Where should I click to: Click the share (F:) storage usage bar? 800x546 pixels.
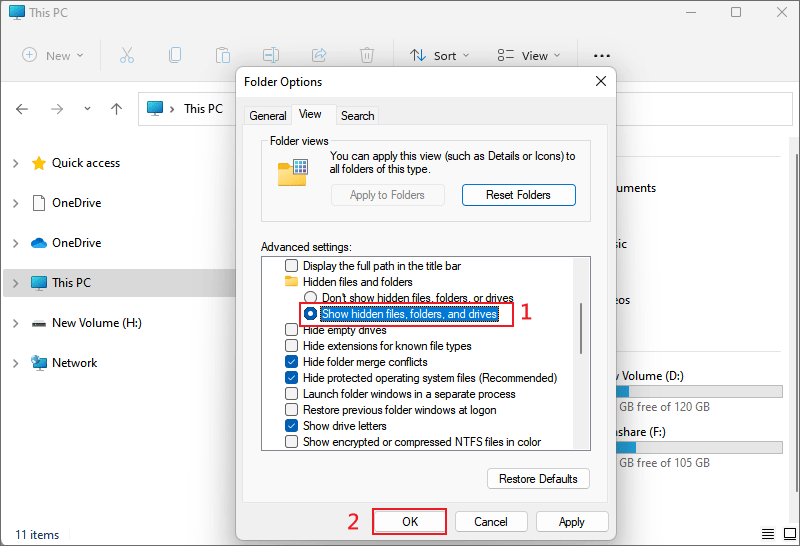[699, 448]
